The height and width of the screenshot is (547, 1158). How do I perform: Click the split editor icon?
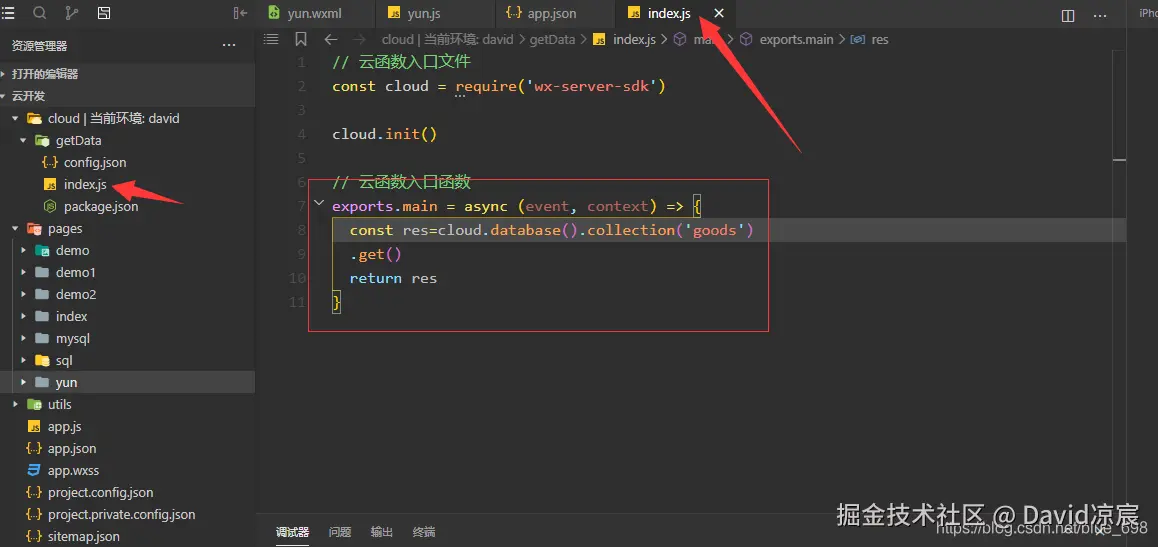pos(1068,16)
